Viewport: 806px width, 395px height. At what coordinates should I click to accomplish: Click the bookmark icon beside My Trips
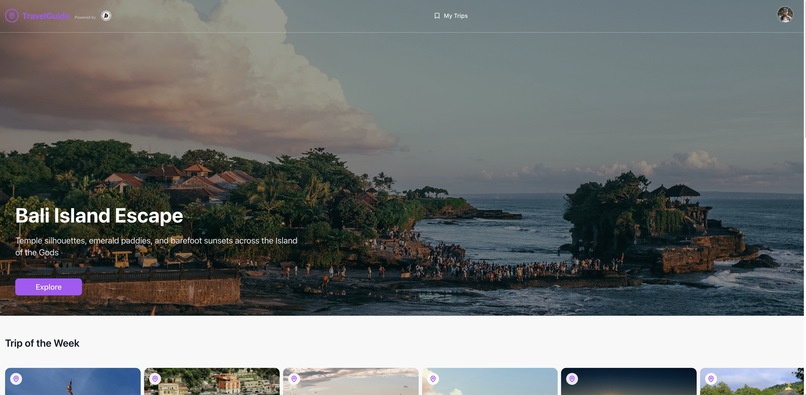(x=437, y=16)
